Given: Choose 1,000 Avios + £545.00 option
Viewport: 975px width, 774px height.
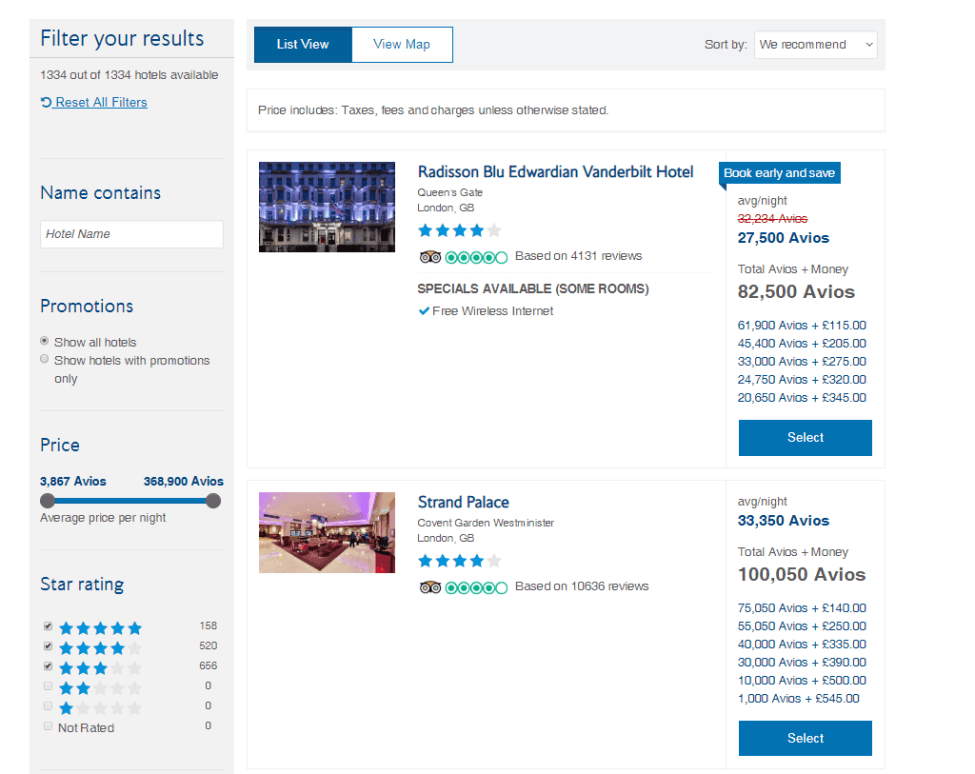Looking at the screenshot, I should (x=798, y=698).
